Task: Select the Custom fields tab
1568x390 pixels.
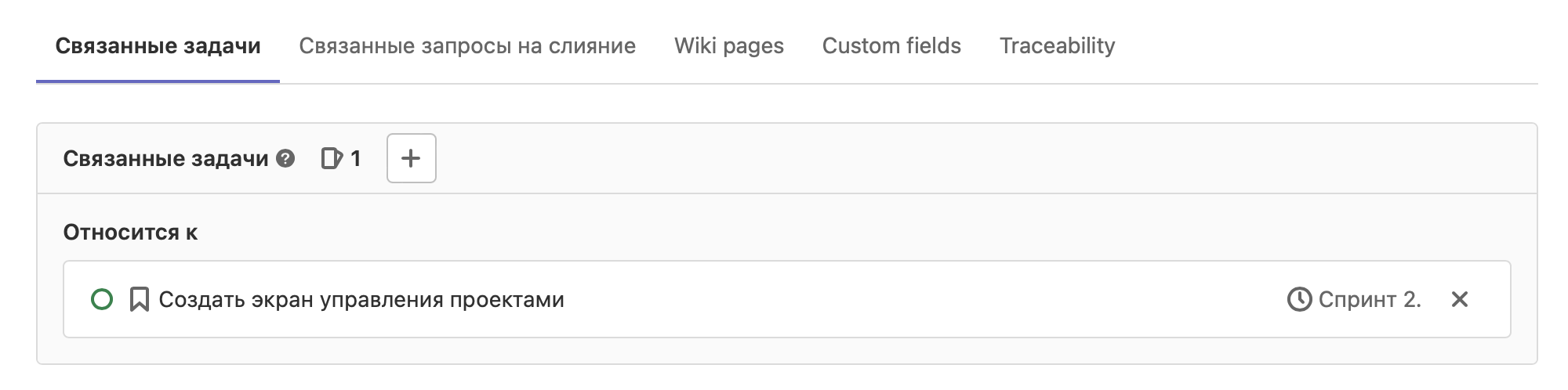Action: pyautogui.click(x=891, y=46)
